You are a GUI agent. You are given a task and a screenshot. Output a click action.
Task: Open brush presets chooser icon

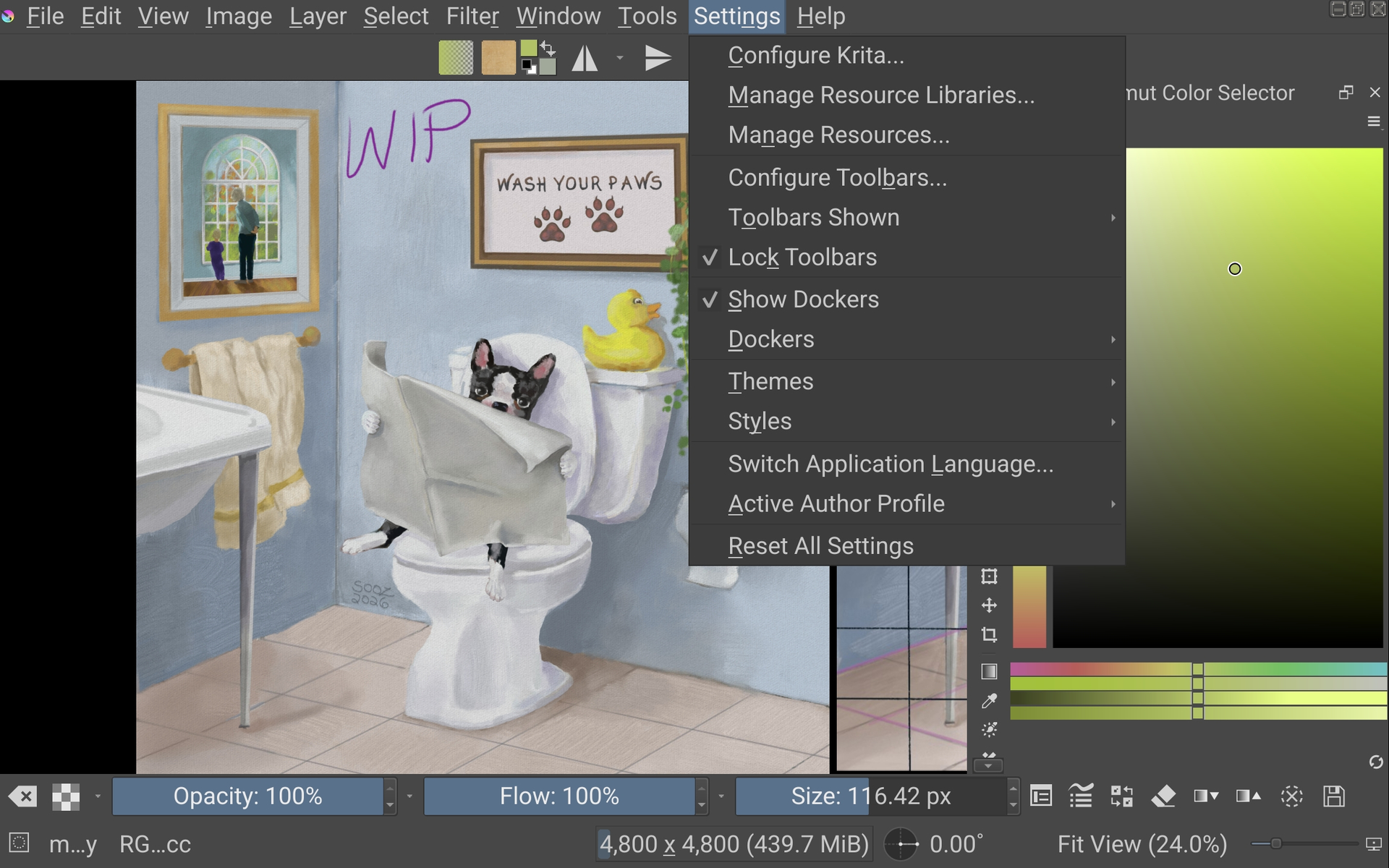1081,796
